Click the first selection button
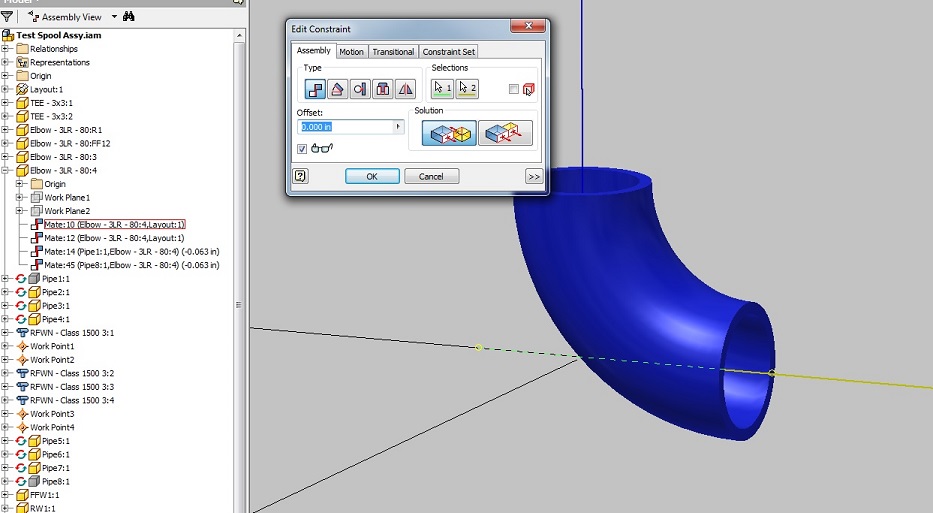This screenshot has width=933, height=513. [442, 89]
